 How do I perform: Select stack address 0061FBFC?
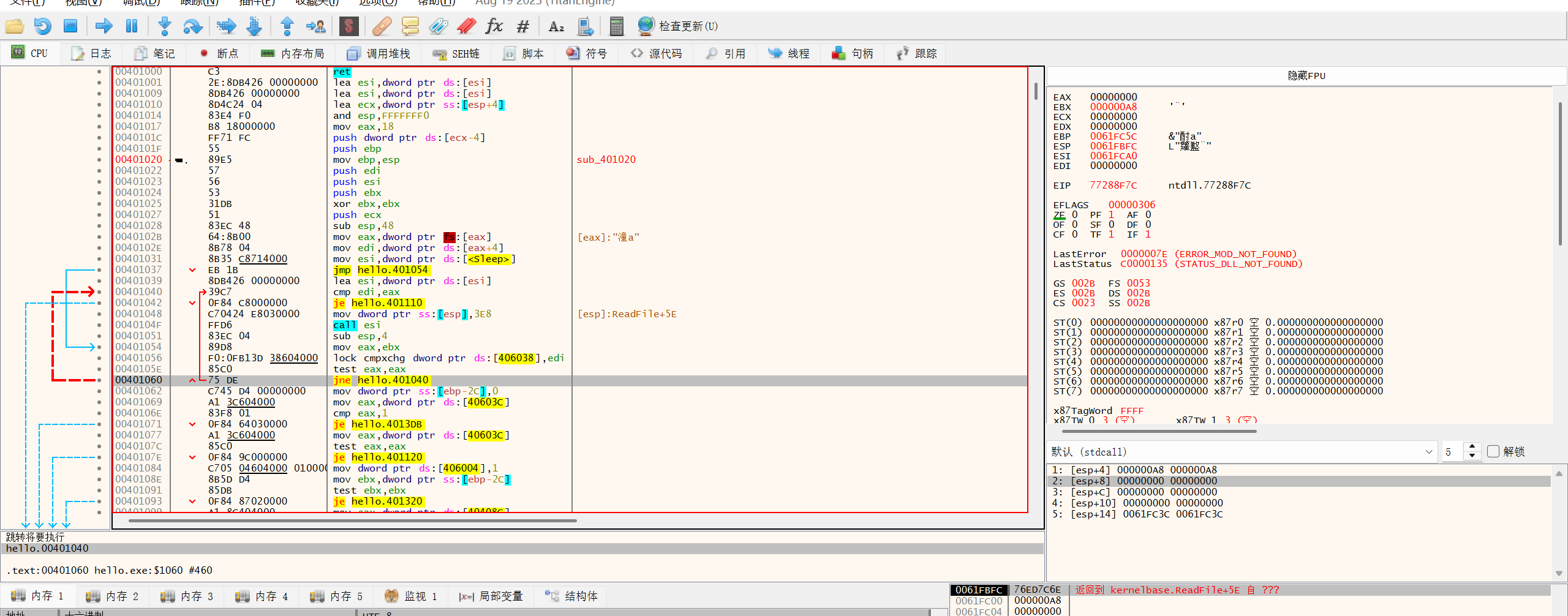coord(978,590)
